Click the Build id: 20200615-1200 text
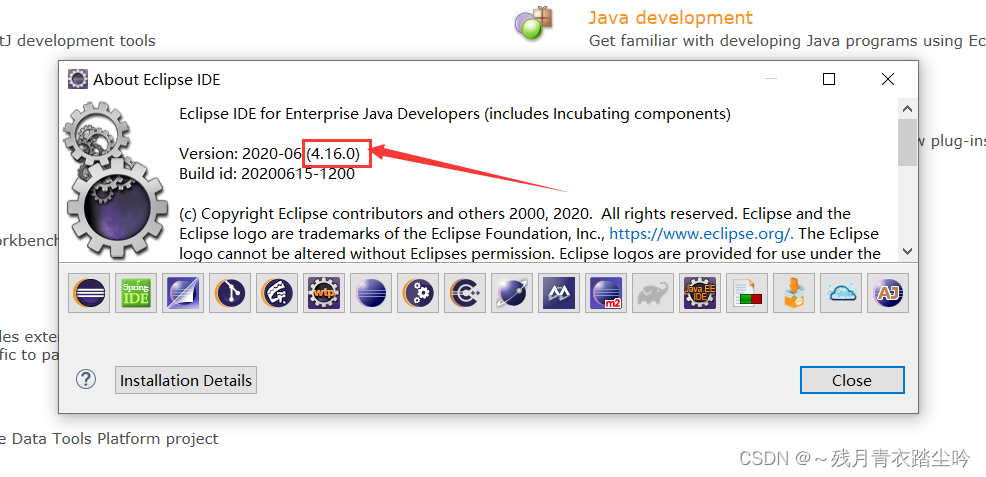Screen dimensions: 986x477 coord(267,174)
